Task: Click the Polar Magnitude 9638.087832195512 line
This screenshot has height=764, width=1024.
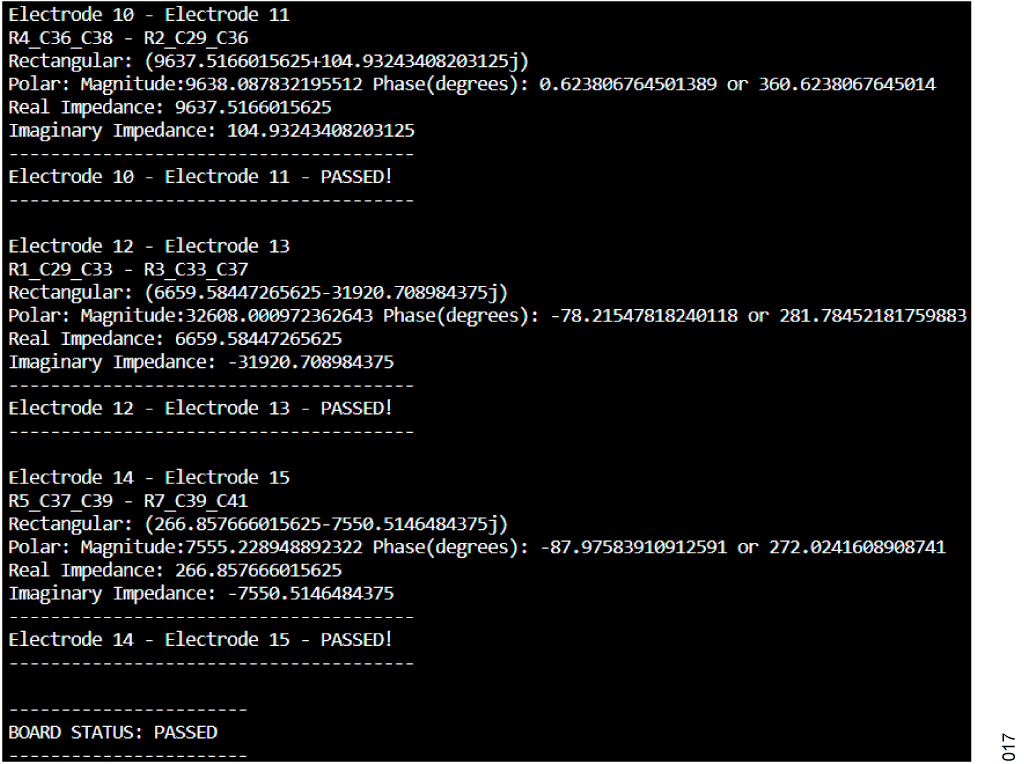Action: coord(472,84)
